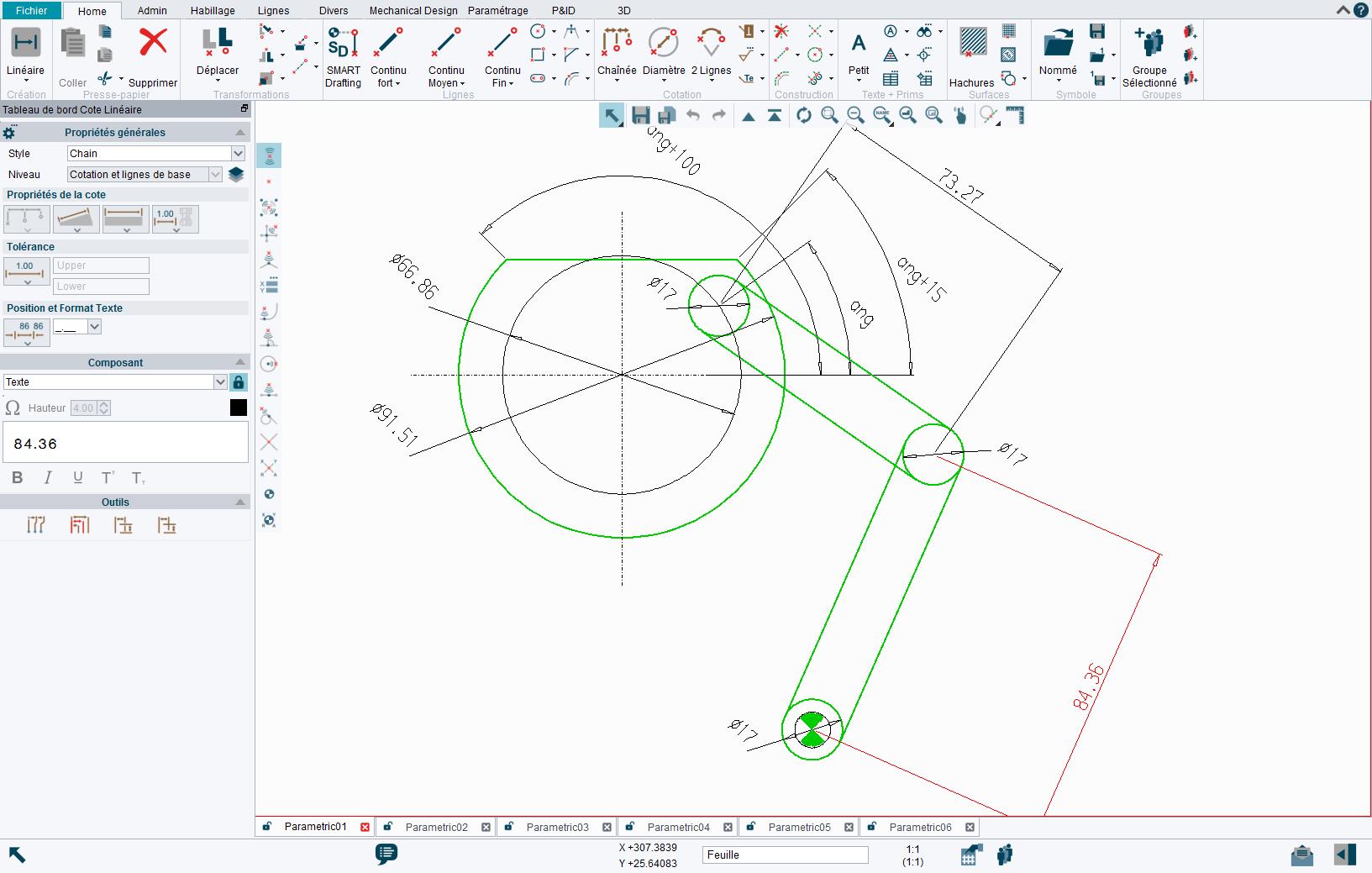Image resolution: width=1372 pixels, height=873 pixels.
Task: Click the black text color swatch
Action: (239, 408)
